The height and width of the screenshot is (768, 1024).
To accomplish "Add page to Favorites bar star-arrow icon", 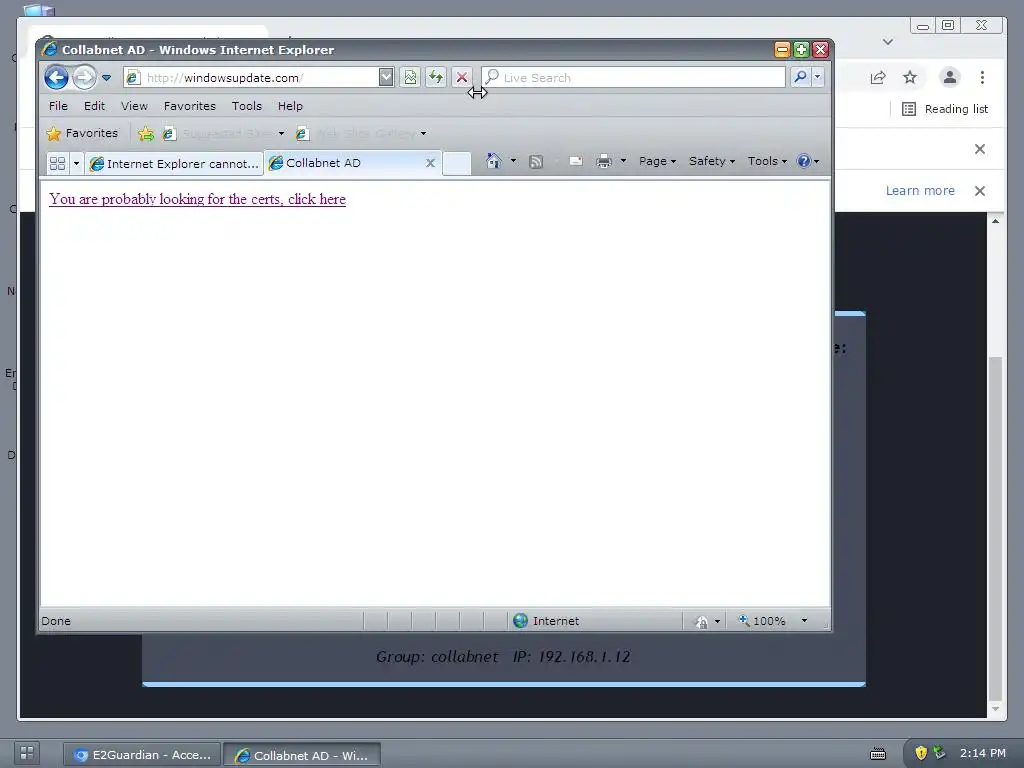I will point(146,134).
